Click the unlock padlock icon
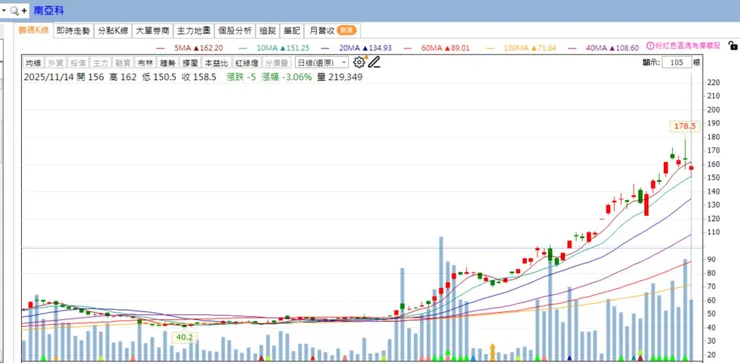Screen dimensions: 740x363 tap(732, 46)
